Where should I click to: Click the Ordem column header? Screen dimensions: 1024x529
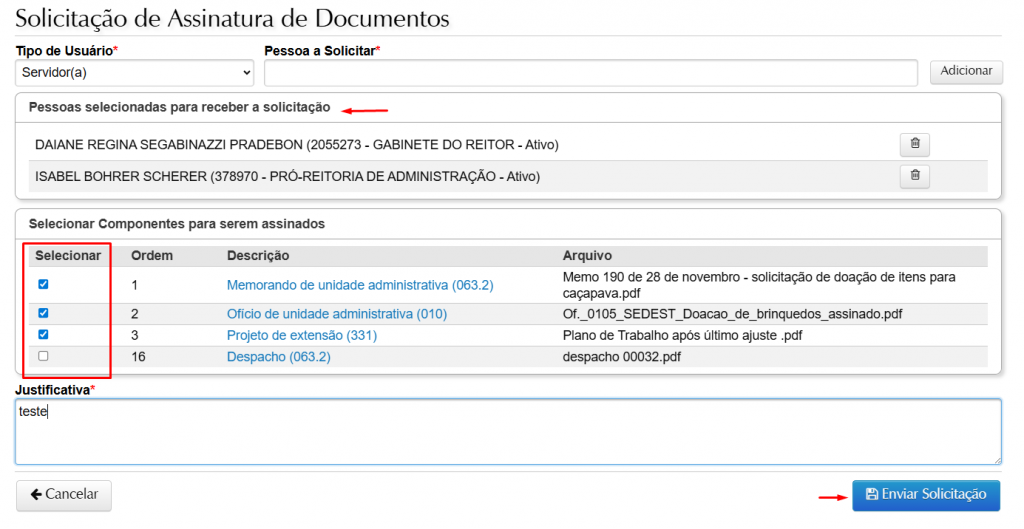(152, 256)
